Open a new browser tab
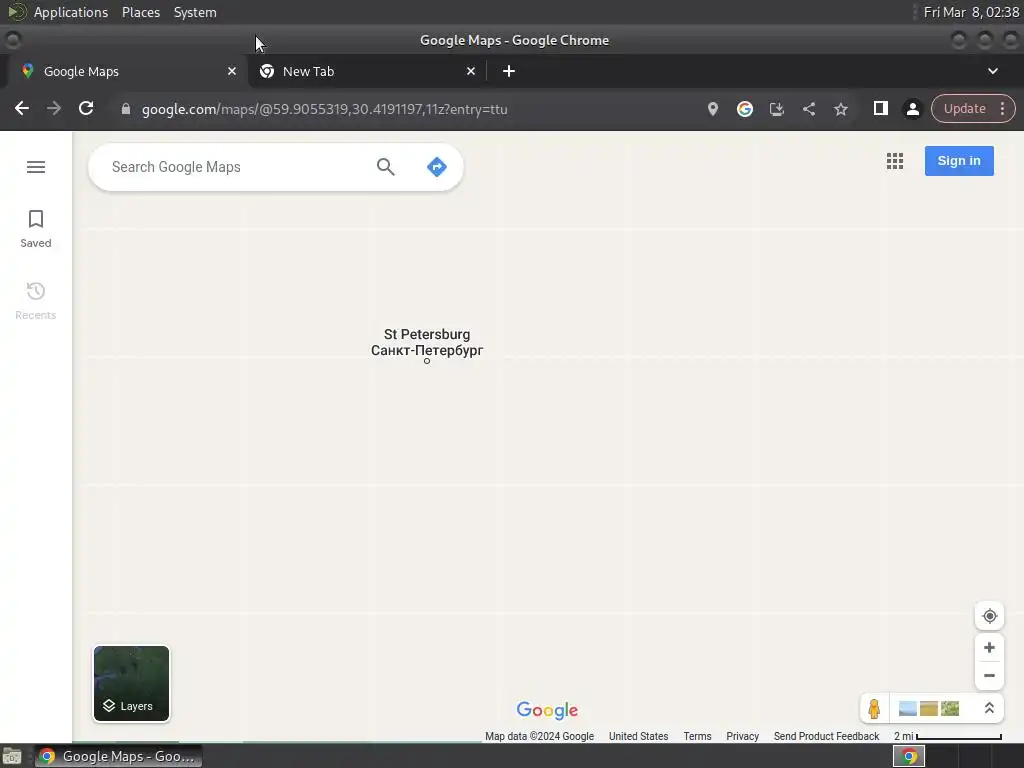Image resolution: width=1024 pixels, height=768 pixels. (x=509, y=71)
